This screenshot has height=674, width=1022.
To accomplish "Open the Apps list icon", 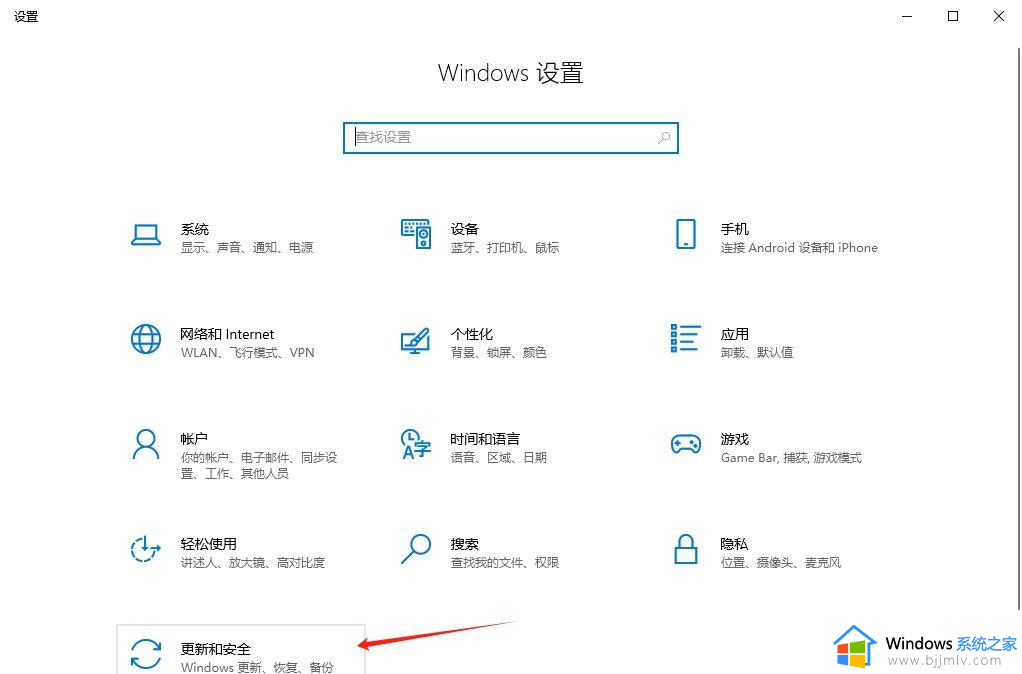I will [x=686, y=338].
